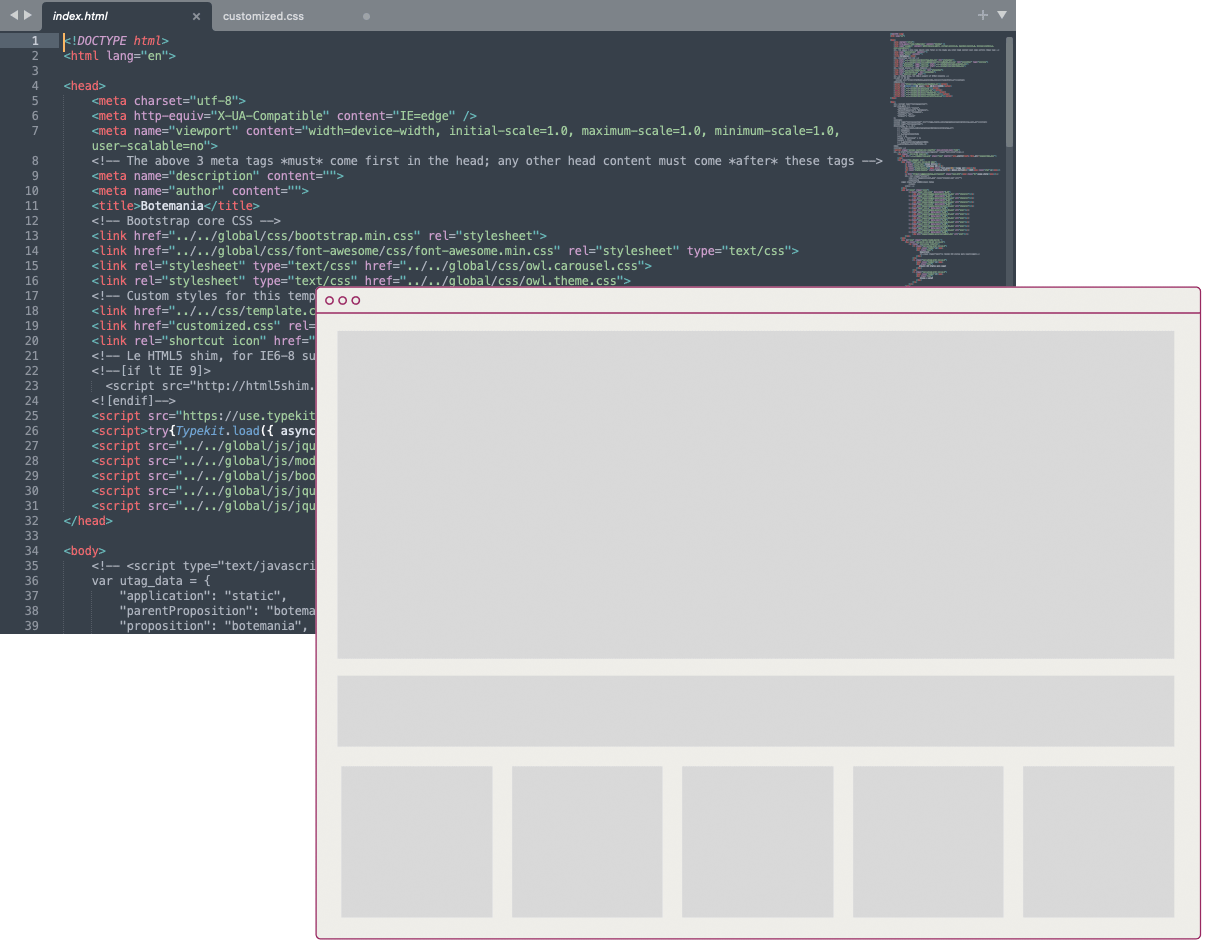Viewport: 1206px width, 943px height.
Task: Click the minimap code overview
Action: (x=945, y=160)
